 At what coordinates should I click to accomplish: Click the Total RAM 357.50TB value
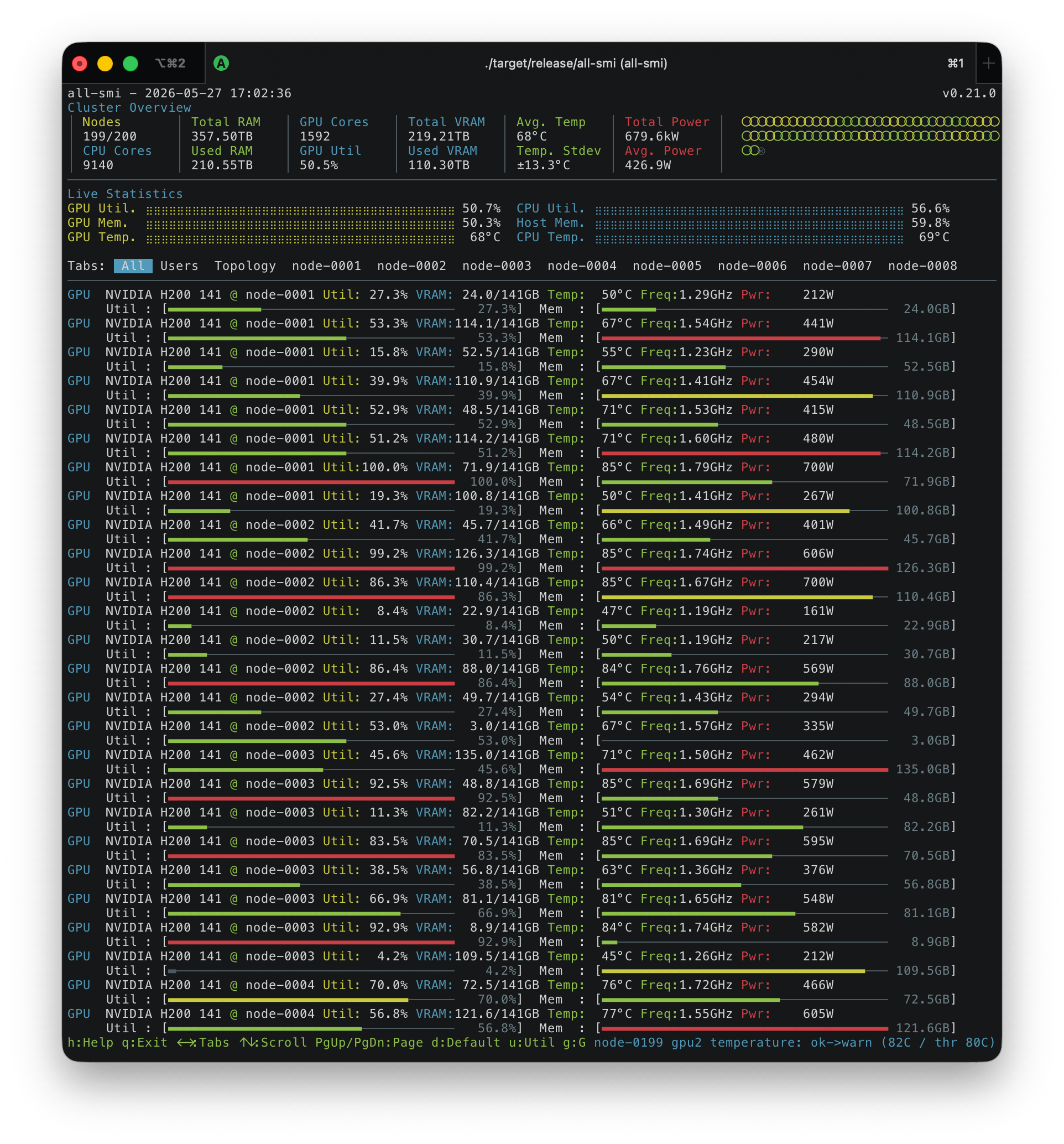click(x=222, y=137)
